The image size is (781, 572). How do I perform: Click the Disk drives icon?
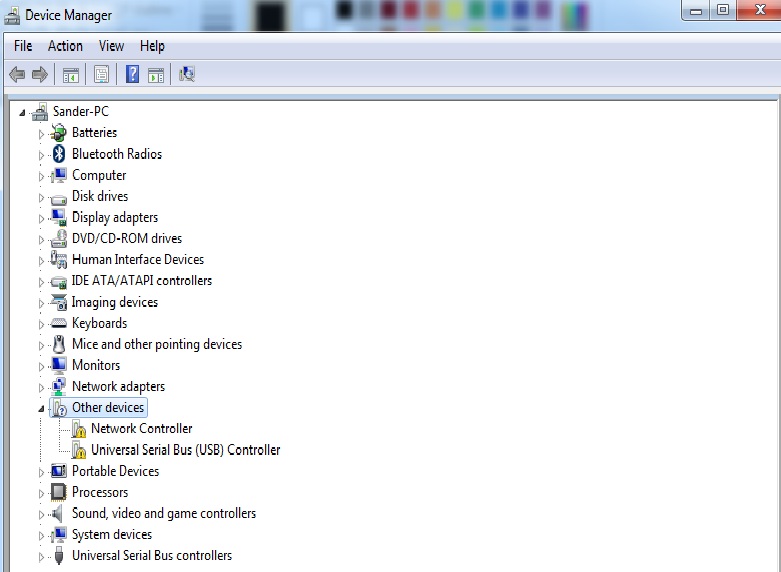coord(59,198)
